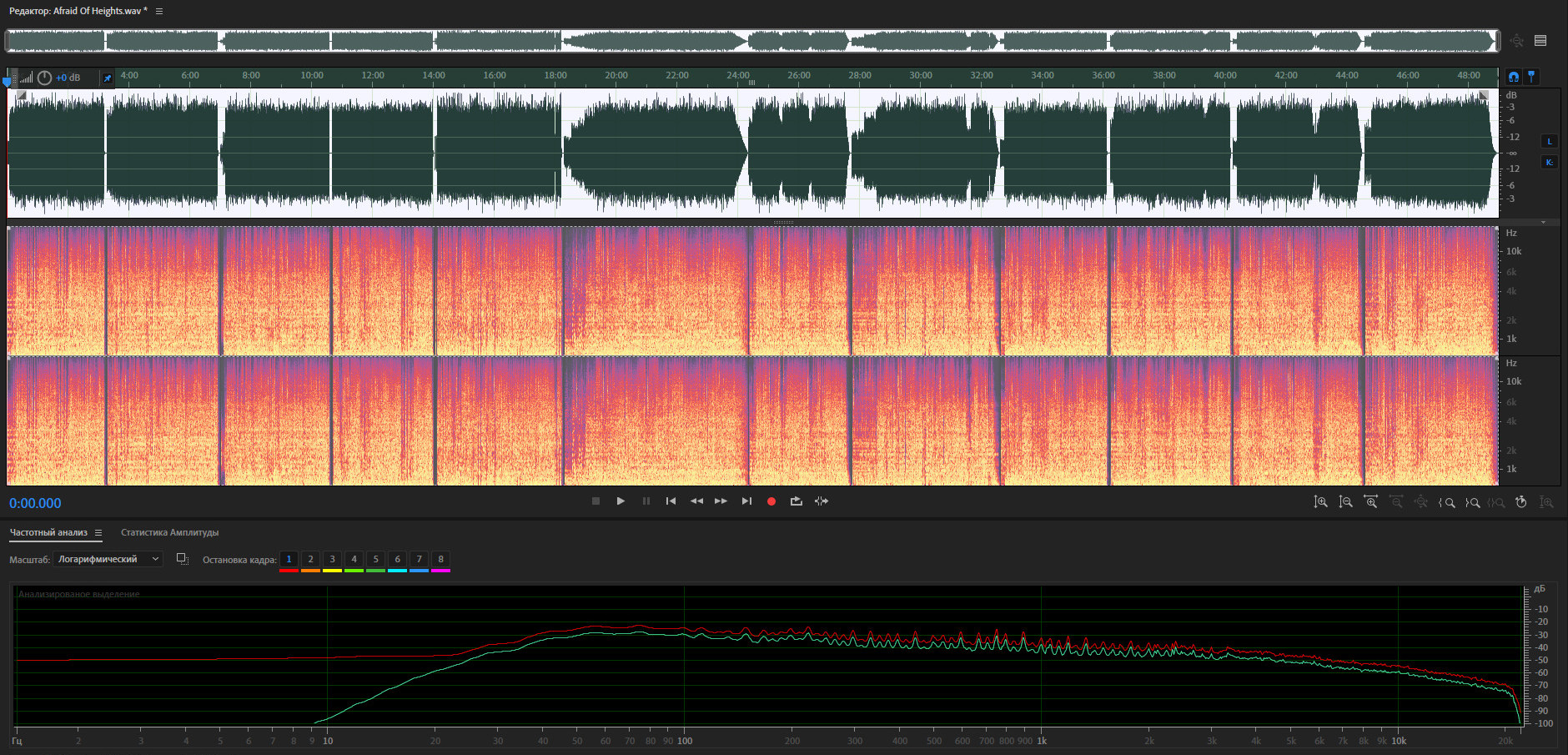Toggle the snapping magnet icon
Image resolution: width=1568 pixels, height=755 pixels.
click(1513, 77)
